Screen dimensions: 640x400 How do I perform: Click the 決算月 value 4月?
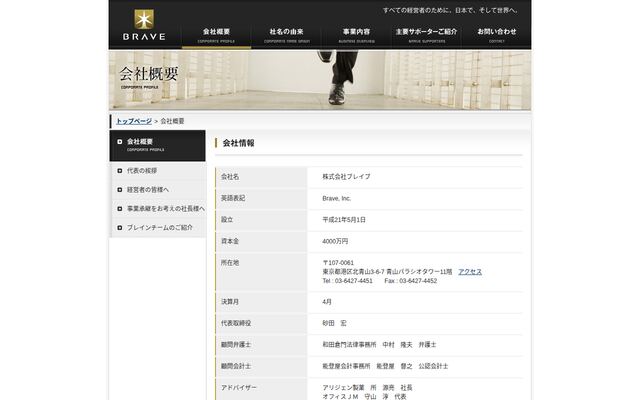coord(327,302)
